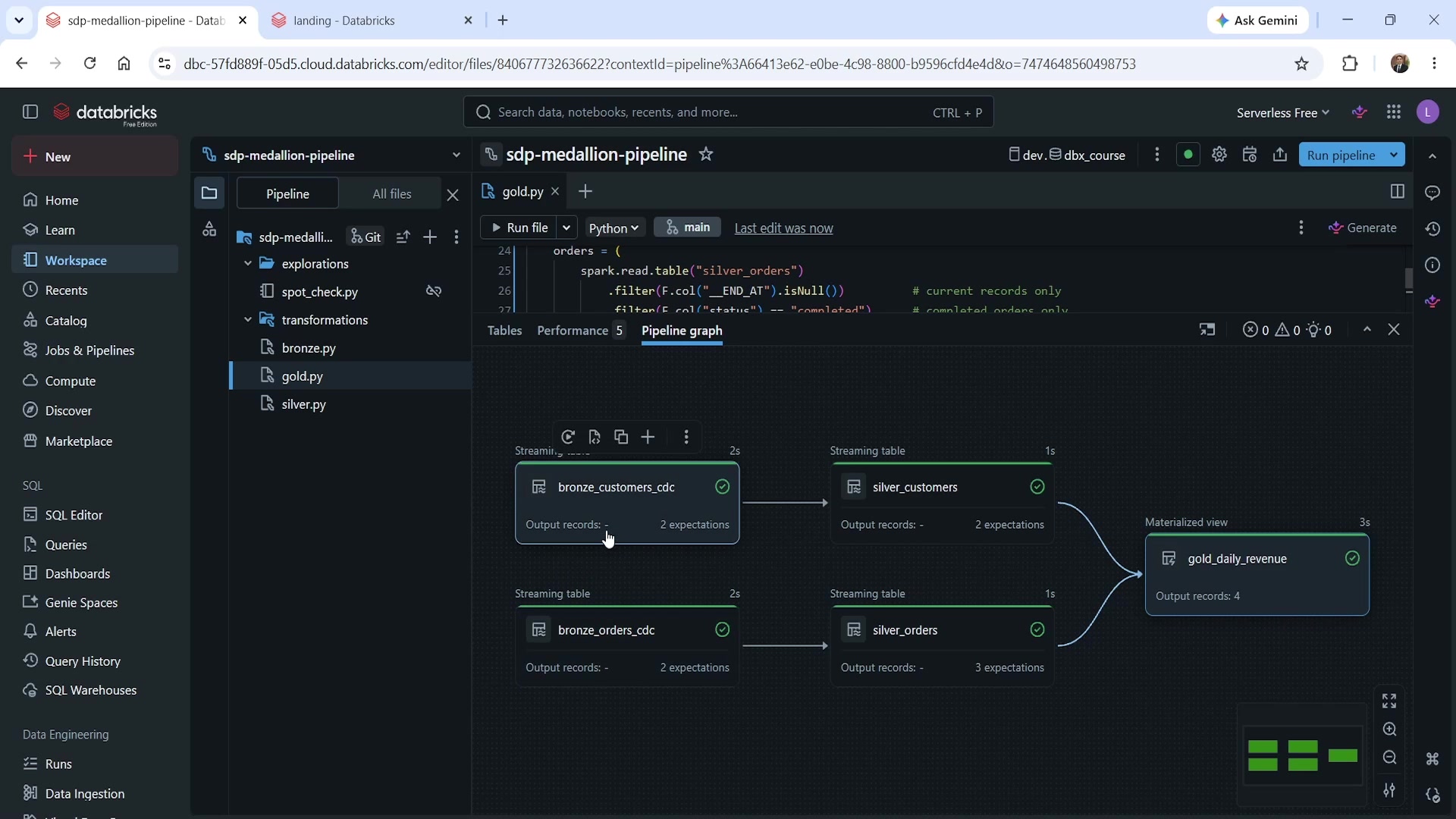
Task: Open sort options in file browser
Action: click(403, 237)
